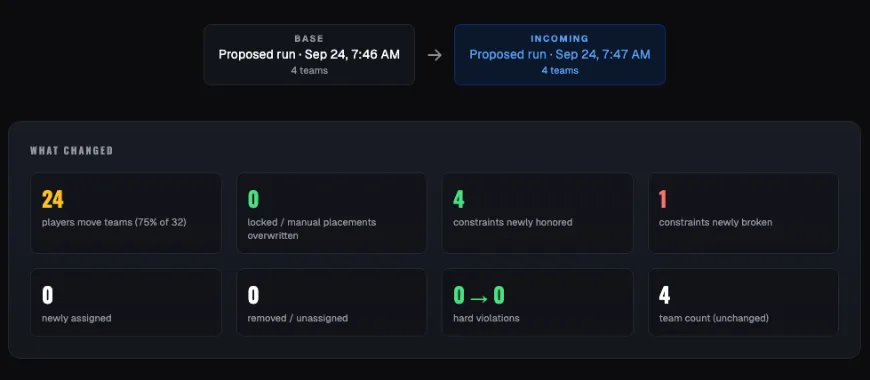Select the Incoming proposed run card
This screenshot has width=870, height=380.
pos(560,54)
